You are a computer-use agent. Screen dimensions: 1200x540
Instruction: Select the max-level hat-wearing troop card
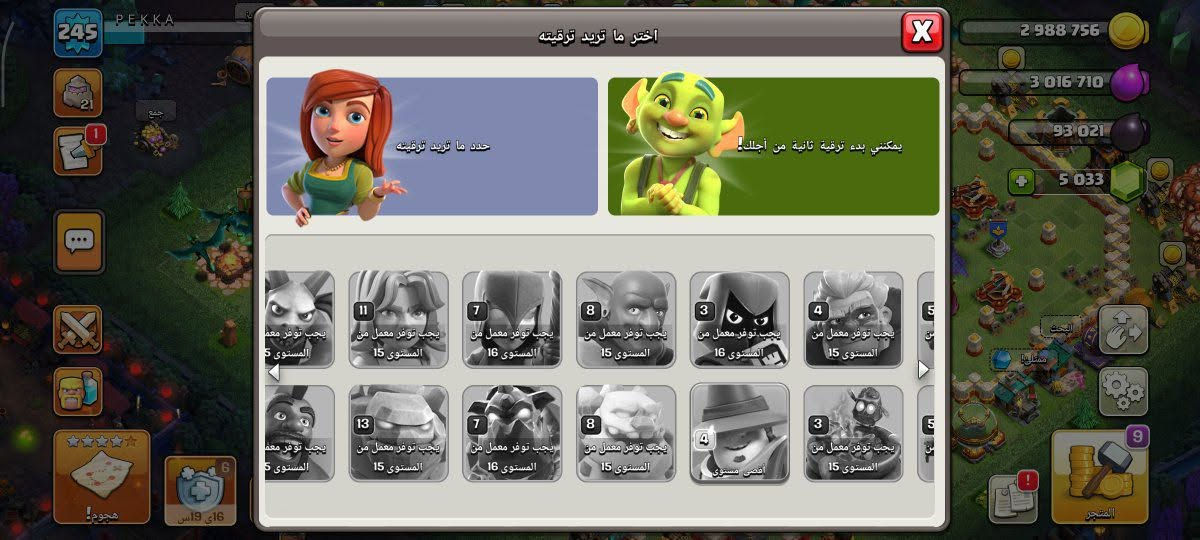[x=740, y=433]
